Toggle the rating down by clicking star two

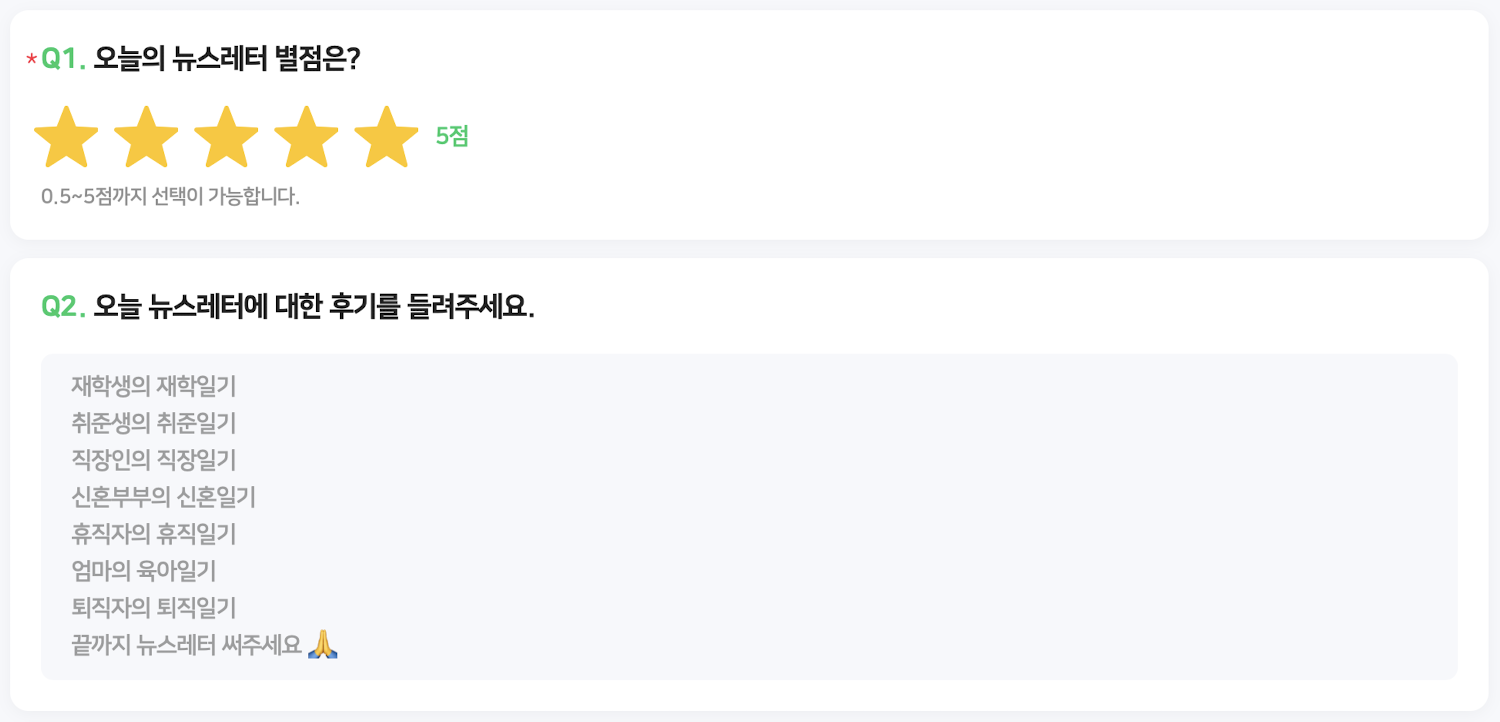coord(147,137)
